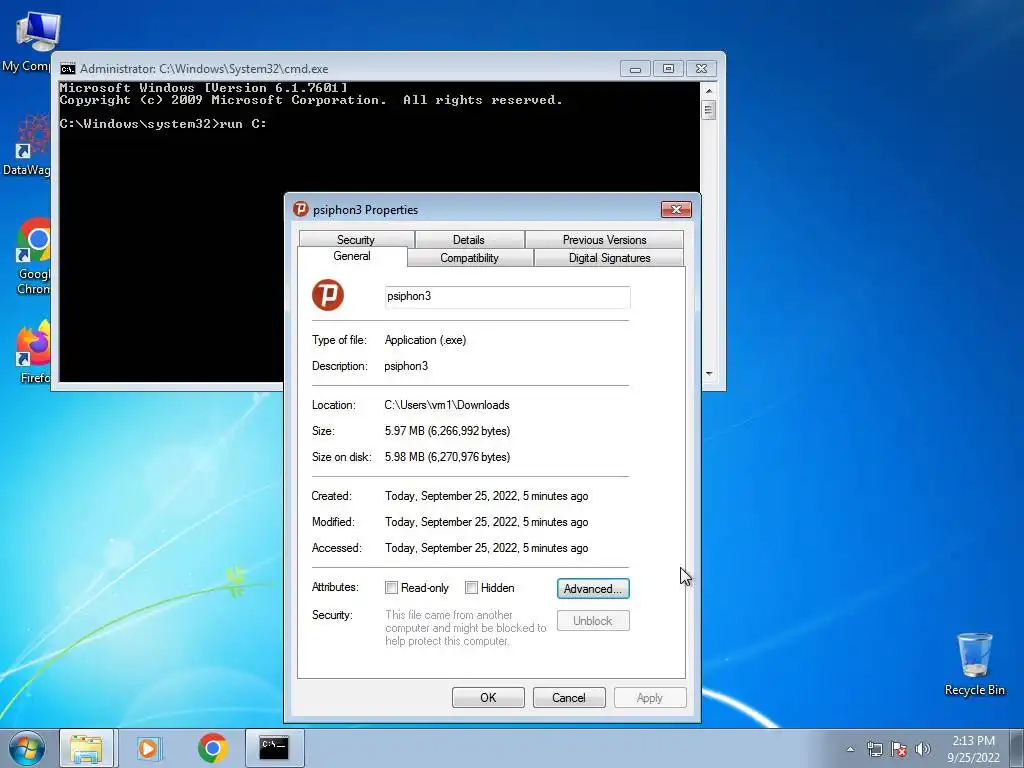This screenshot has width=1024, height=768.
Task: Click the network tray icon
Action: point(874,749)
